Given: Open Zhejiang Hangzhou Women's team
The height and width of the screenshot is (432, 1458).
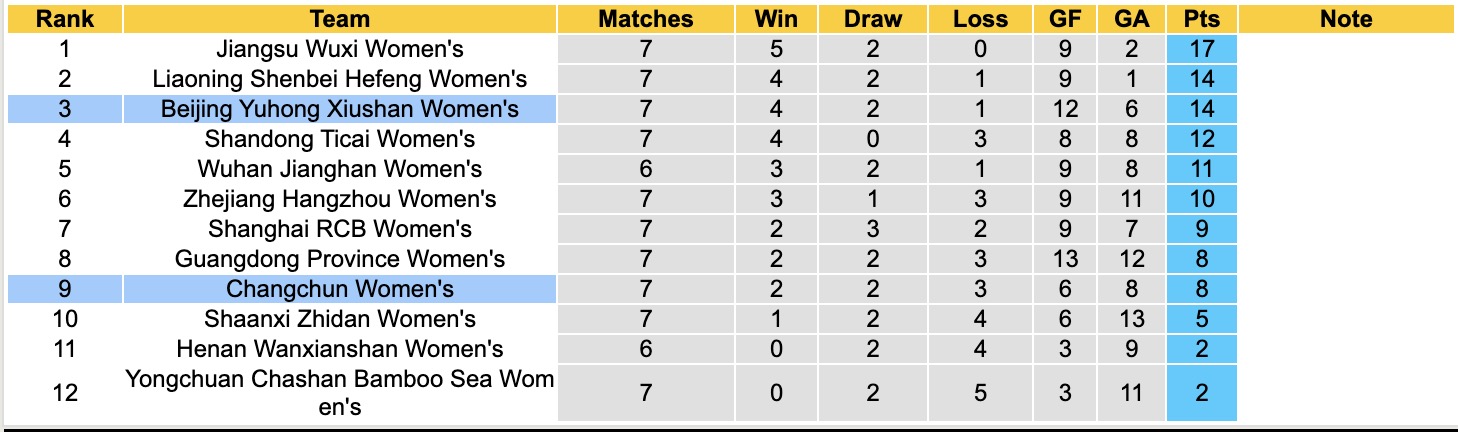Looking at the screenshot, I should pyautogui.click(x=340, y=199).
